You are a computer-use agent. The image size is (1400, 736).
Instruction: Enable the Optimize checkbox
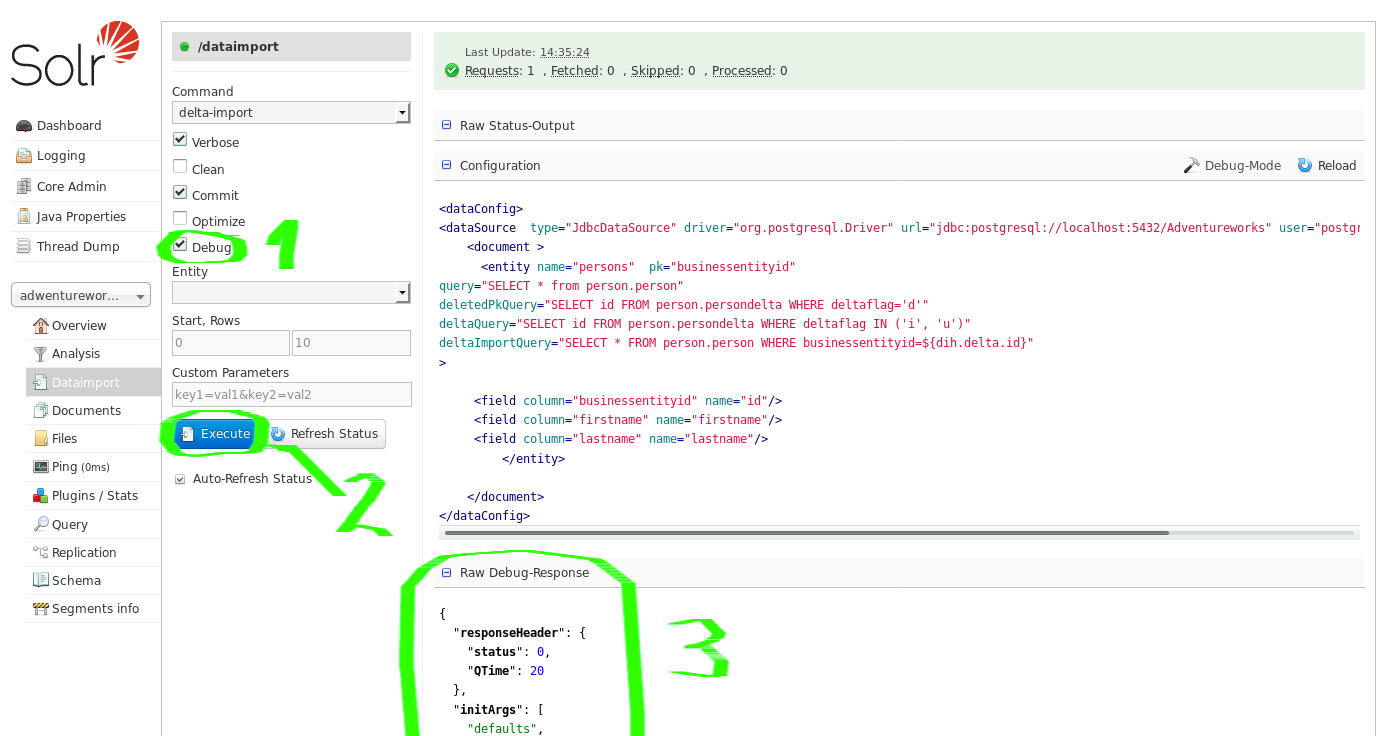click(x=179, y=220)
